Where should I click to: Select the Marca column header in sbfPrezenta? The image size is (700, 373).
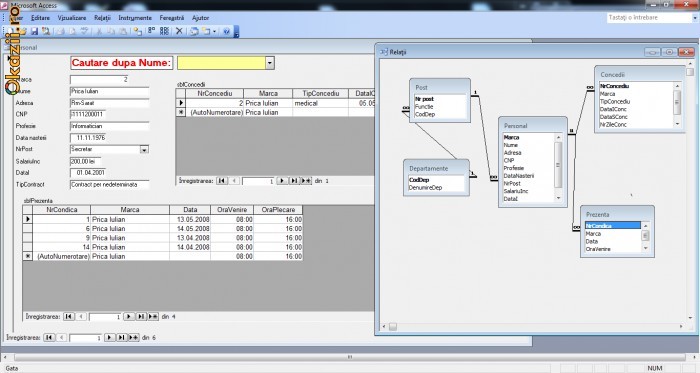[130, 210]
